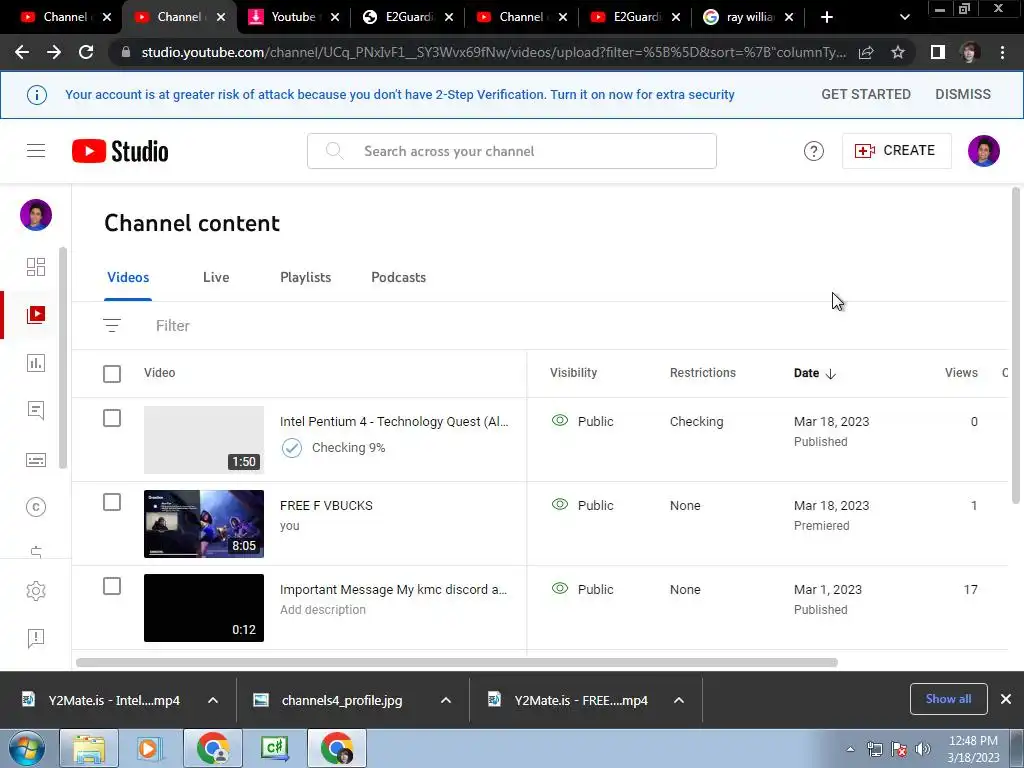Reload the page with browser refresh
Screen dimensions: 1024x768
86,52
